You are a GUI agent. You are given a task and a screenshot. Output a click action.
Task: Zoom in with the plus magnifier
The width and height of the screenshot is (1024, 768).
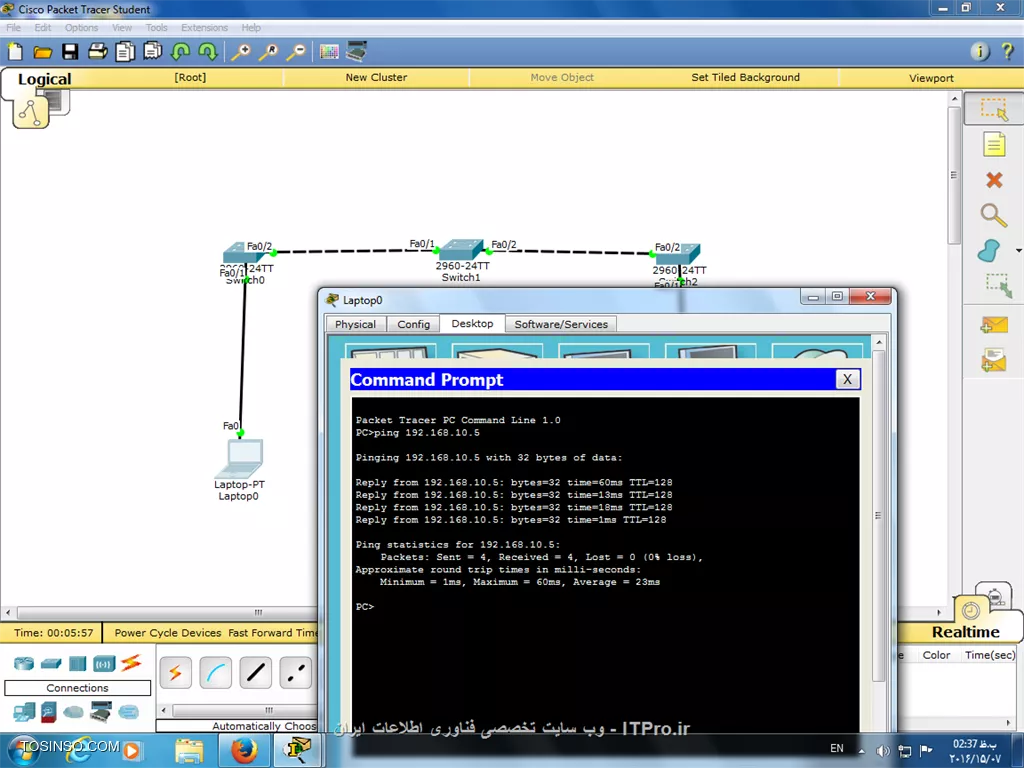tap(241, 52)
